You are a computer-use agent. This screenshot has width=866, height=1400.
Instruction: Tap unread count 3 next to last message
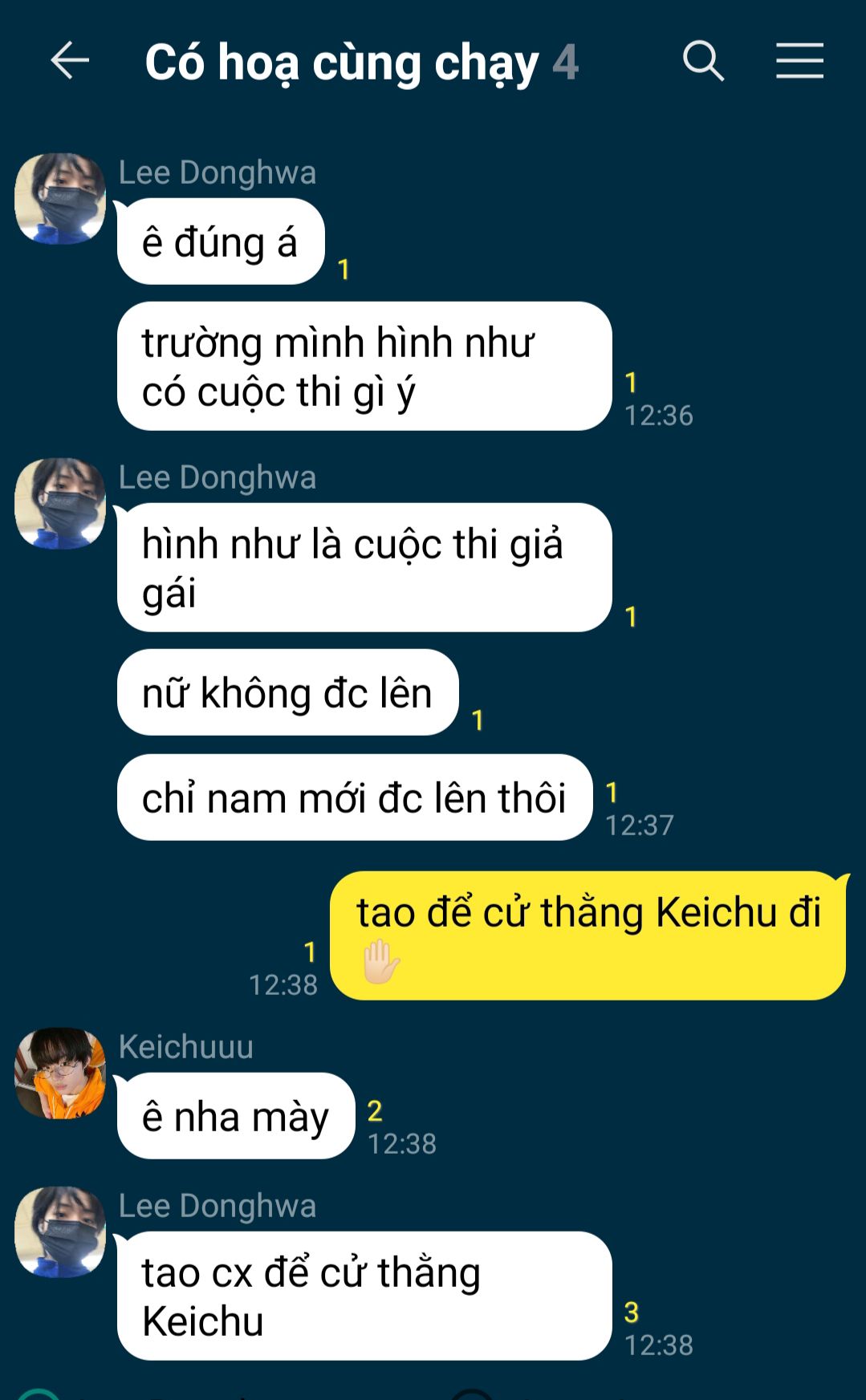click(x=632, y=1312)
